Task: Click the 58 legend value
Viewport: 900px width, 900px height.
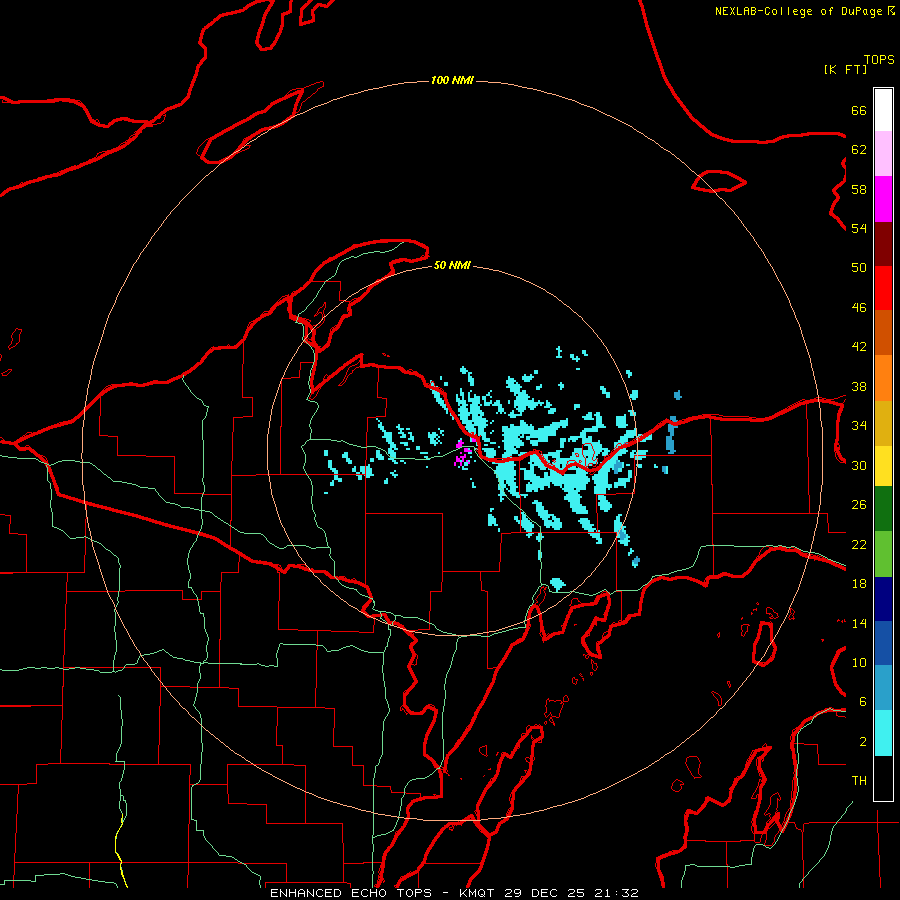Action: click(x=859, y=189)
